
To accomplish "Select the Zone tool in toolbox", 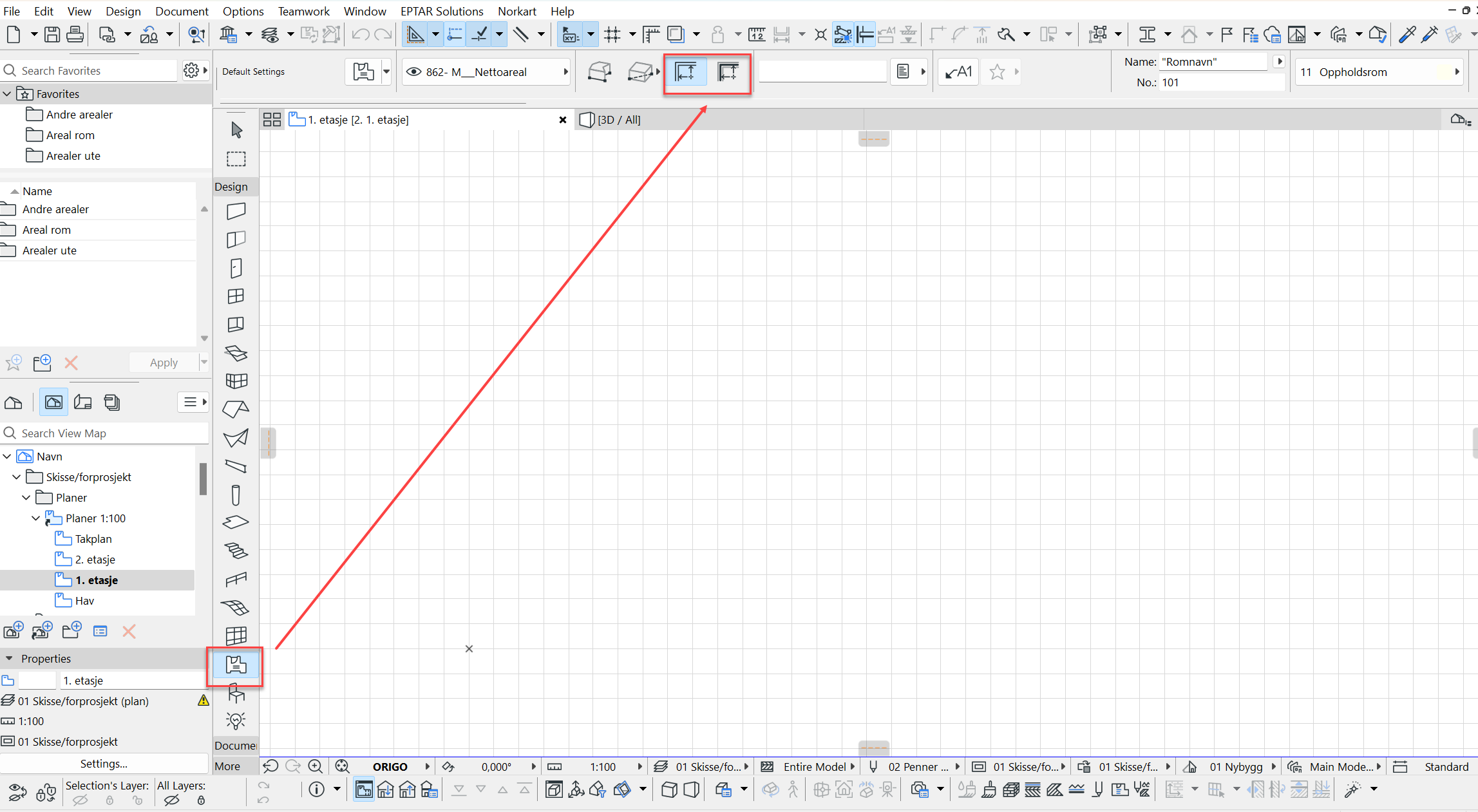I will point(236,665).
